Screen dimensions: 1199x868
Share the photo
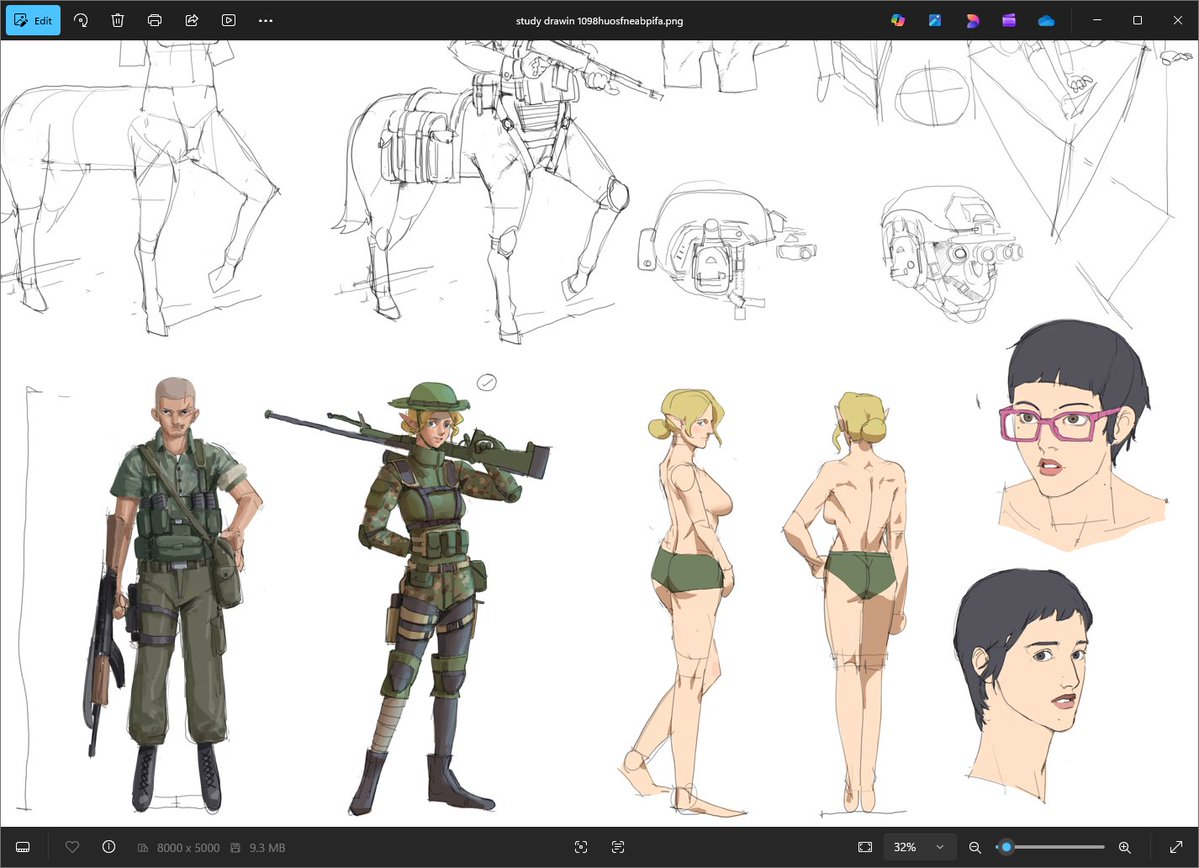pos(191,20)
